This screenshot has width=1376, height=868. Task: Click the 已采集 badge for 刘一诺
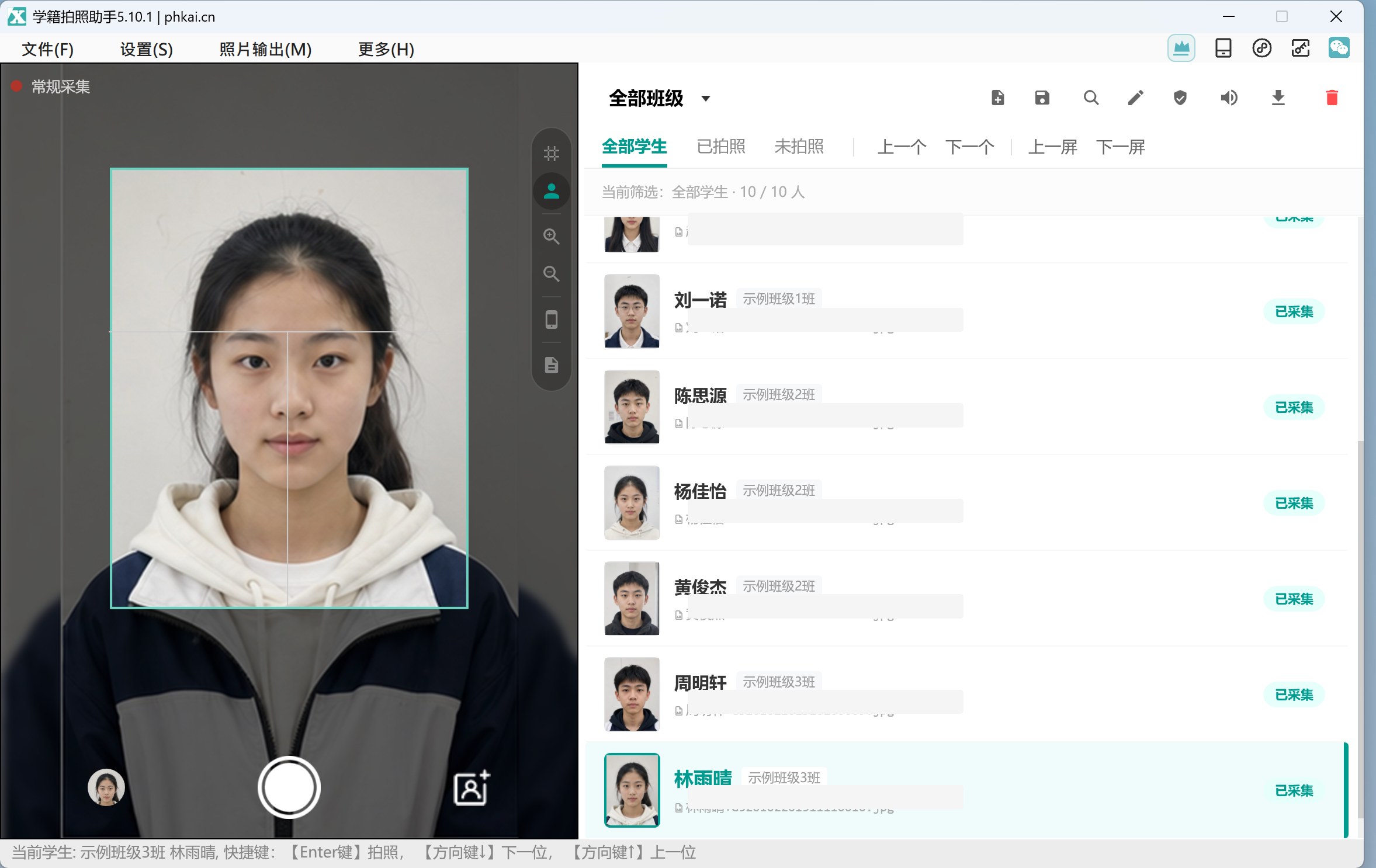1294,312
